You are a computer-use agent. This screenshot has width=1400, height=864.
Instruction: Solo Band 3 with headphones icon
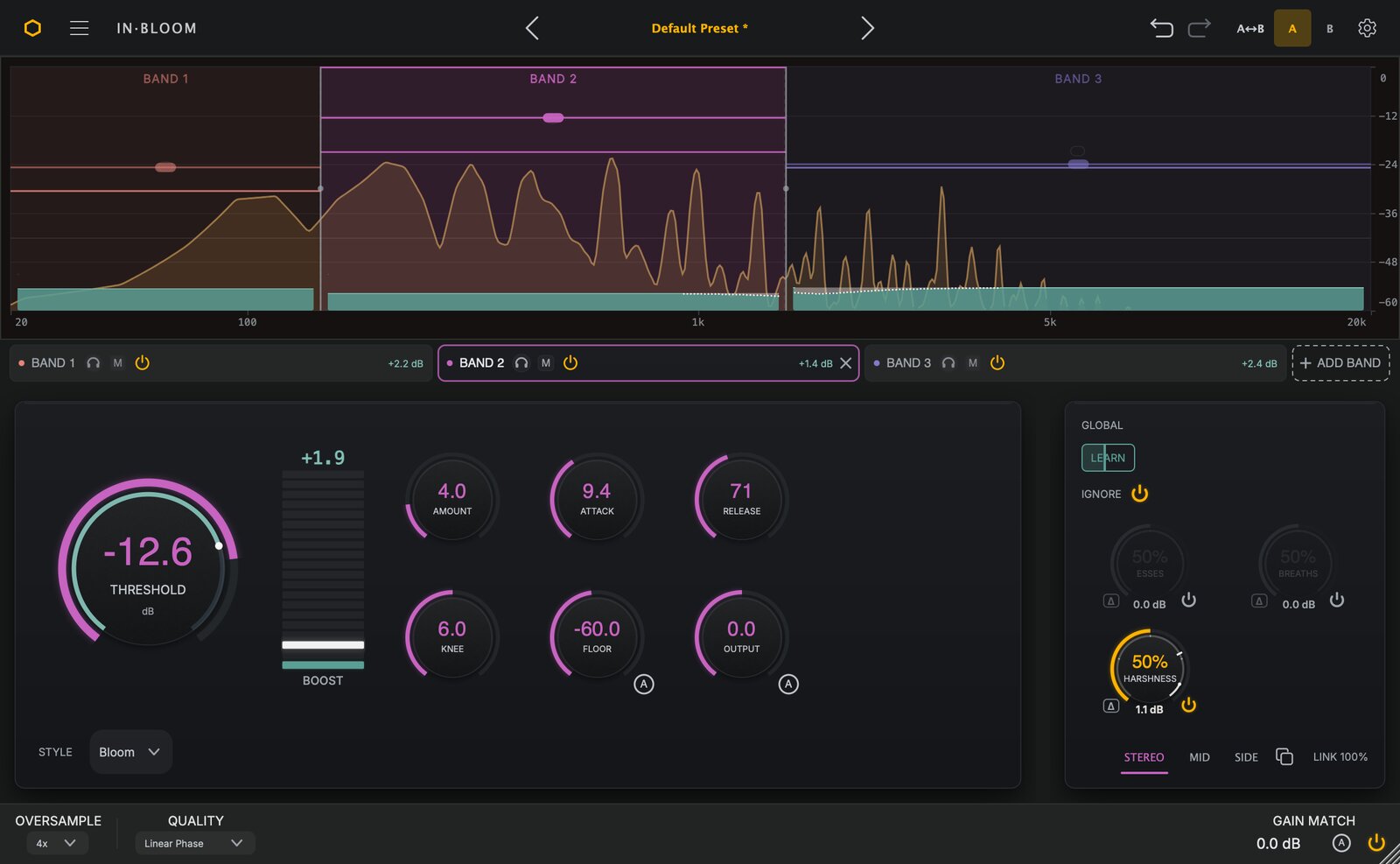948,362
